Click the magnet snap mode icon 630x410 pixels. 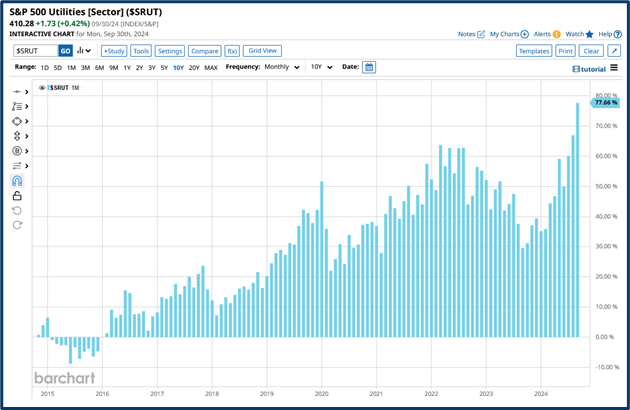tap(17, 181)
